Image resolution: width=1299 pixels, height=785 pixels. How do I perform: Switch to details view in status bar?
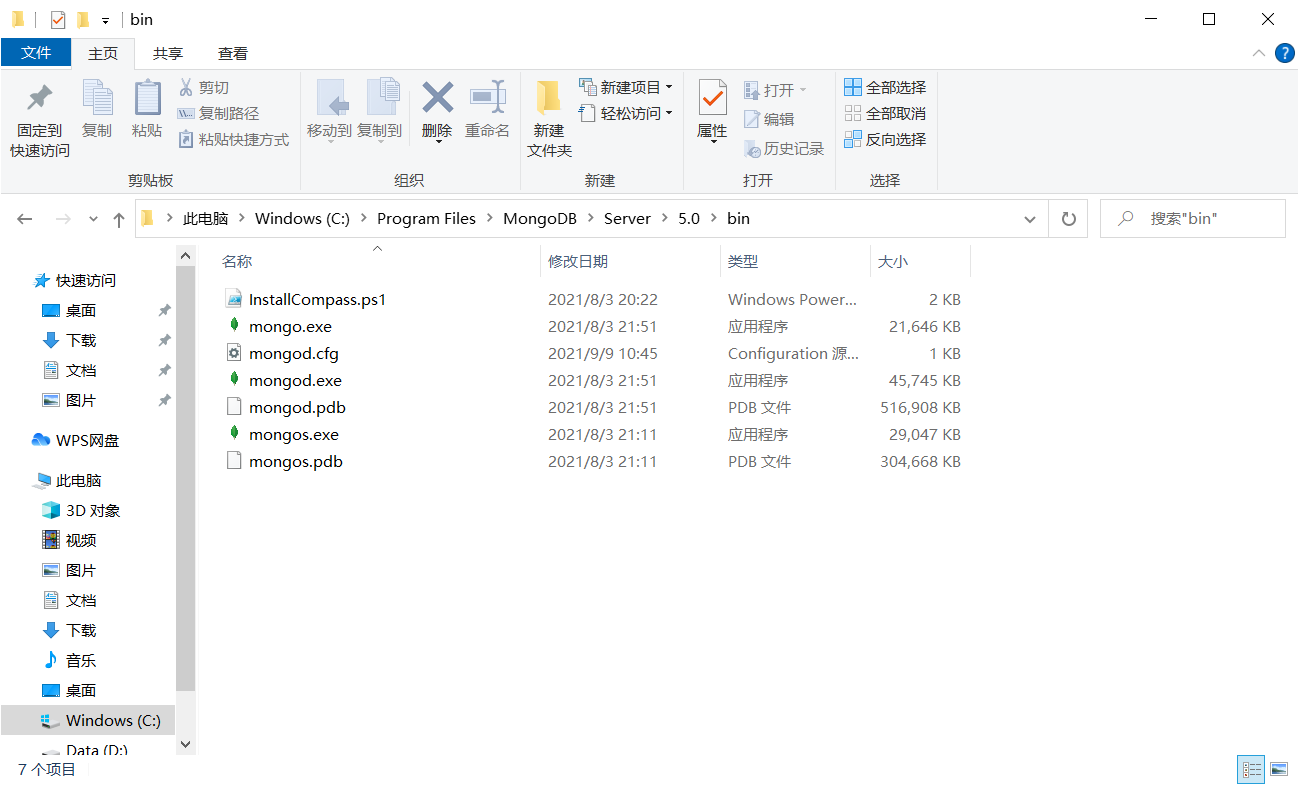[x=1251, y=769]
